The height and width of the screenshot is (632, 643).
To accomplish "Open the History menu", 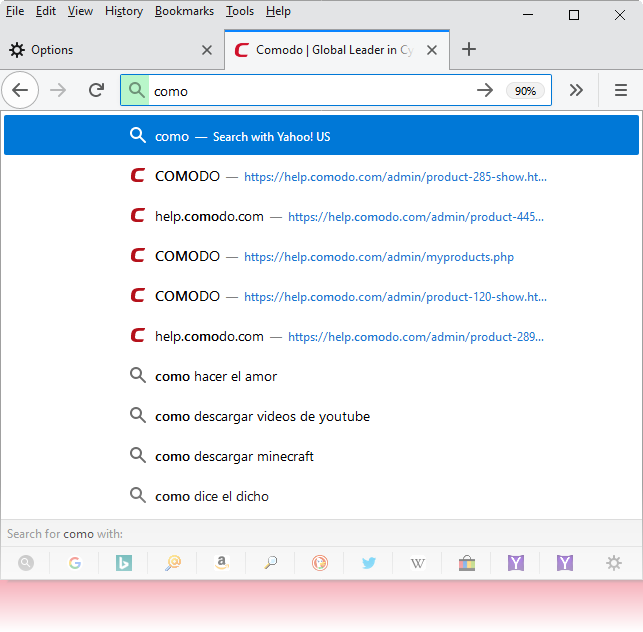I will point(124,11).
